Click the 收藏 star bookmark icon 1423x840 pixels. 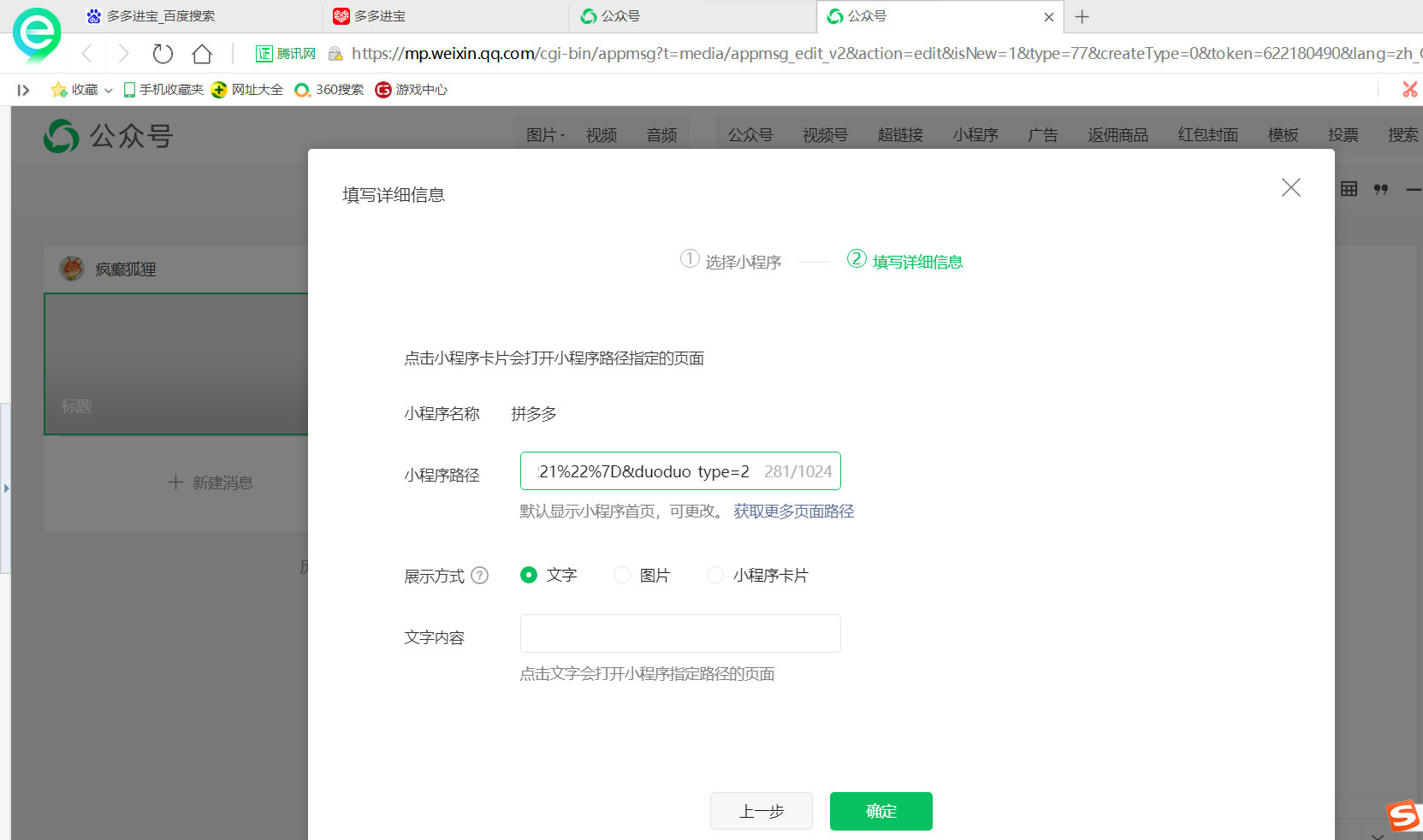tap(59, 89)
